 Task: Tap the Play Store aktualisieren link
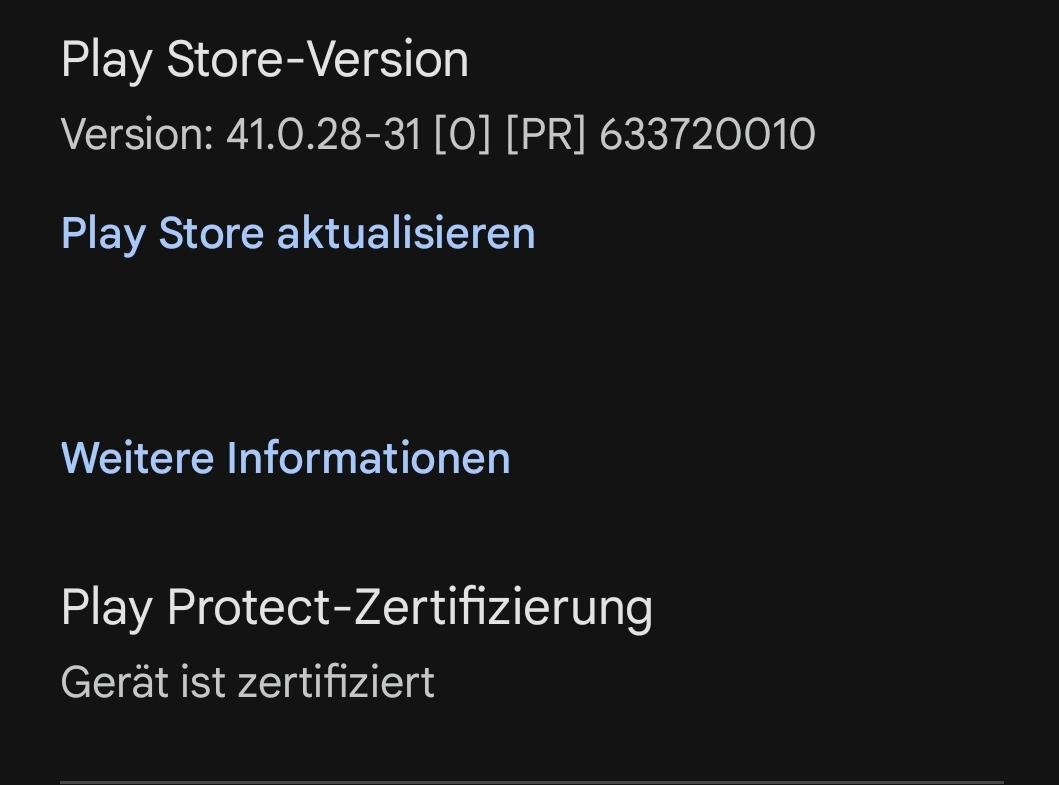point(298,234)
